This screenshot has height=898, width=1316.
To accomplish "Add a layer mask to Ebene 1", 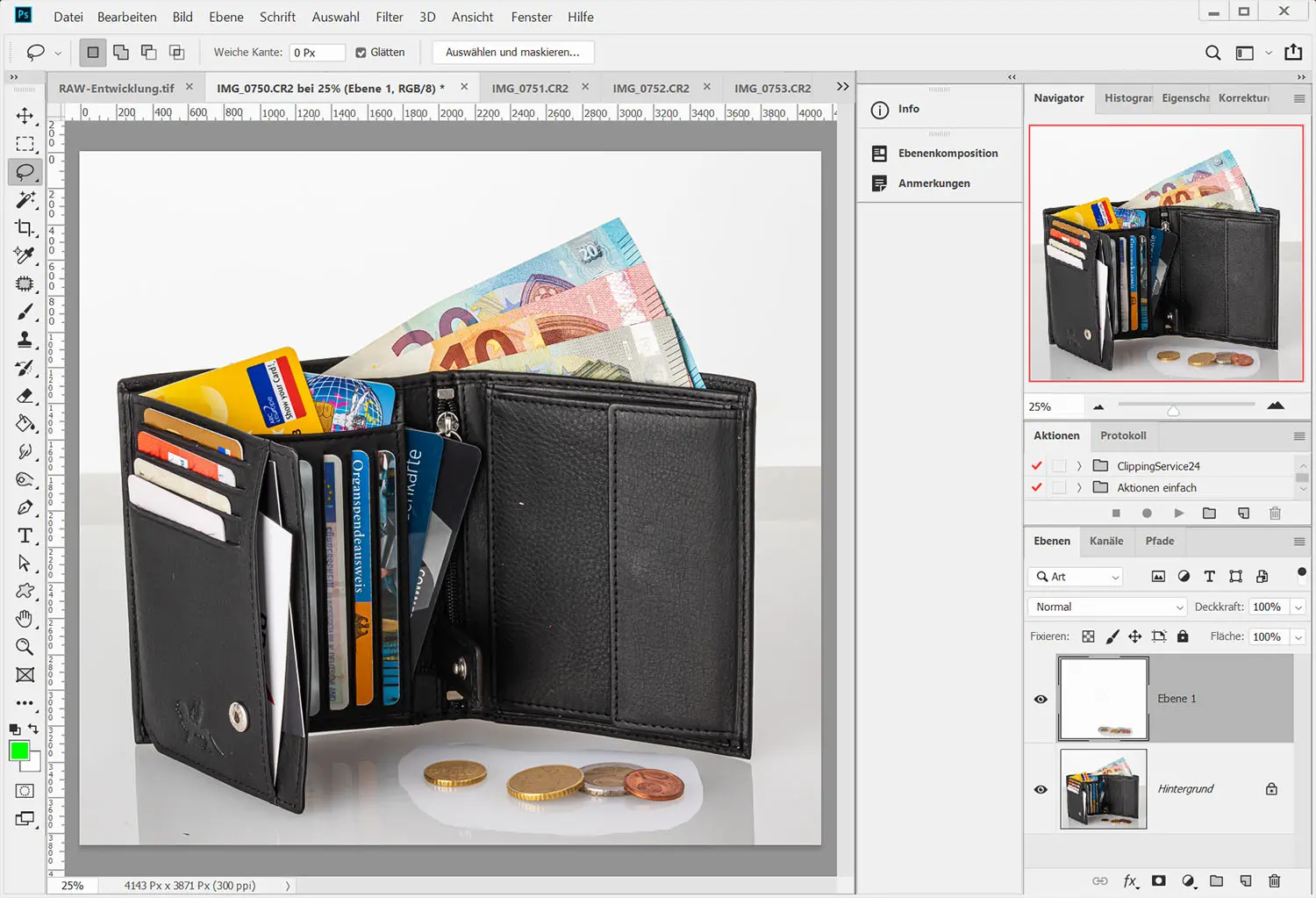I will coord(1158,880).
